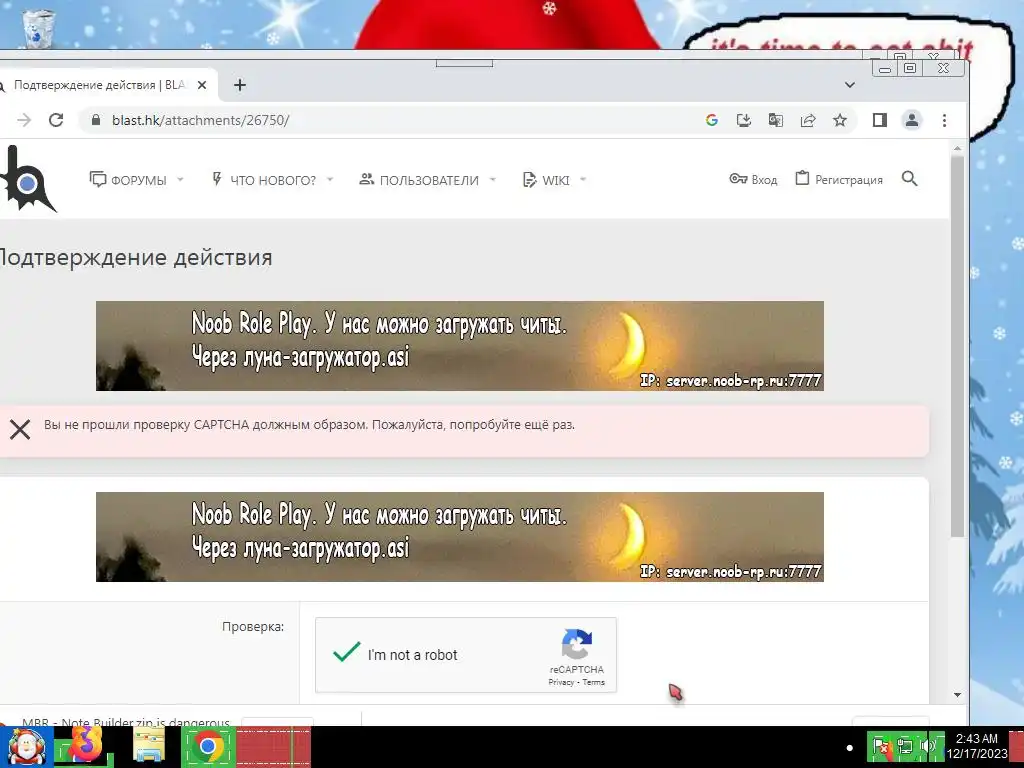Click the red Action Center flag icon
The width and height of the screenshot is (1024, 768).
(x=881, y=746)
